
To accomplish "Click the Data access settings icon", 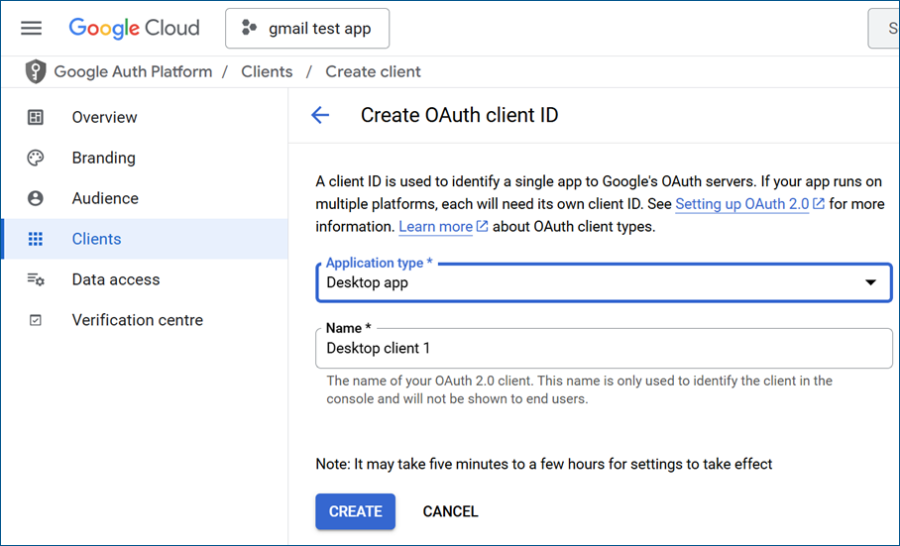I will pos(36,280).
